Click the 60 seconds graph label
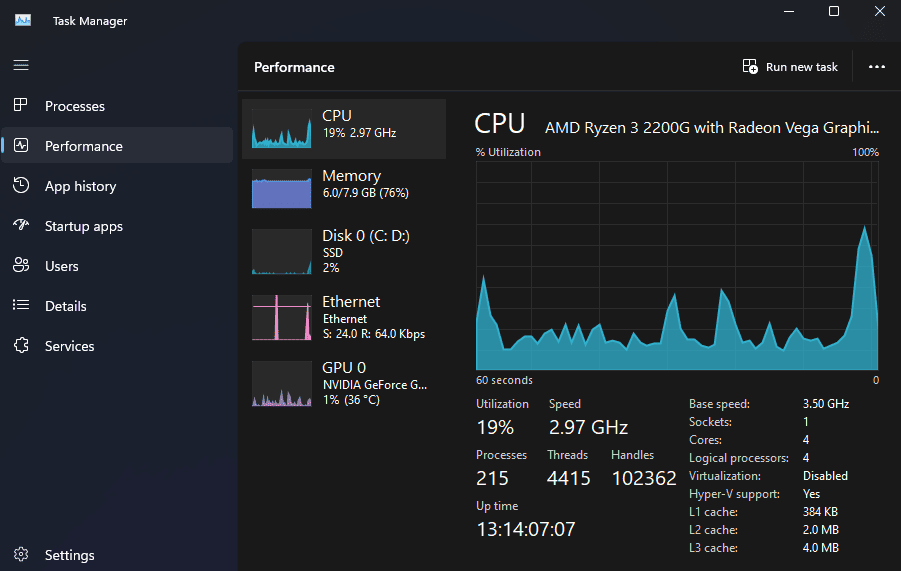The height and width of the screenshot is (571, 901). (504, 380)
